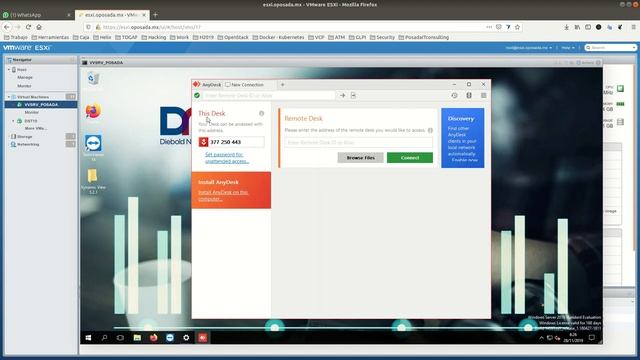
Task: Open the session history clock icon in AnyDesk
Action: point(454,95)
